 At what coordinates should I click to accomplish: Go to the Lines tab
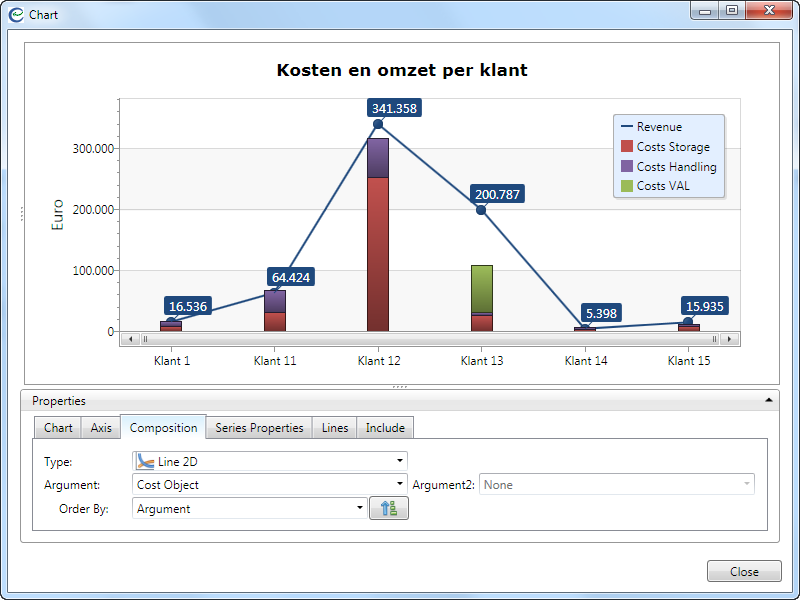tap(335, 428)
